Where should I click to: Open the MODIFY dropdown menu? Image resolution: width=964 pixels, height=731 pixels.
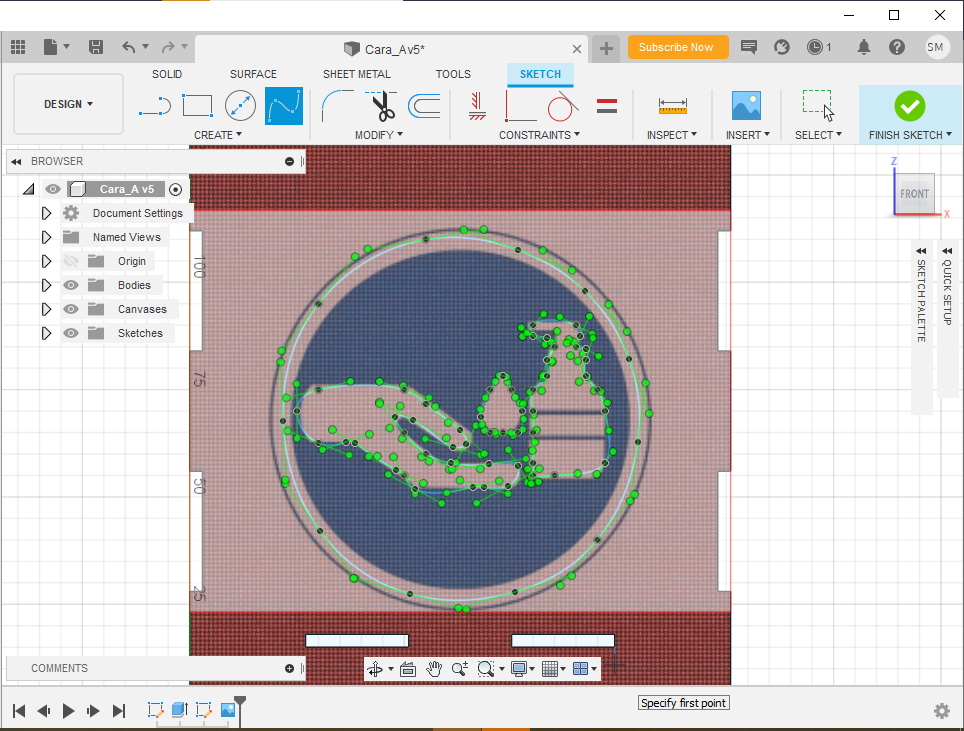(379, 135)
